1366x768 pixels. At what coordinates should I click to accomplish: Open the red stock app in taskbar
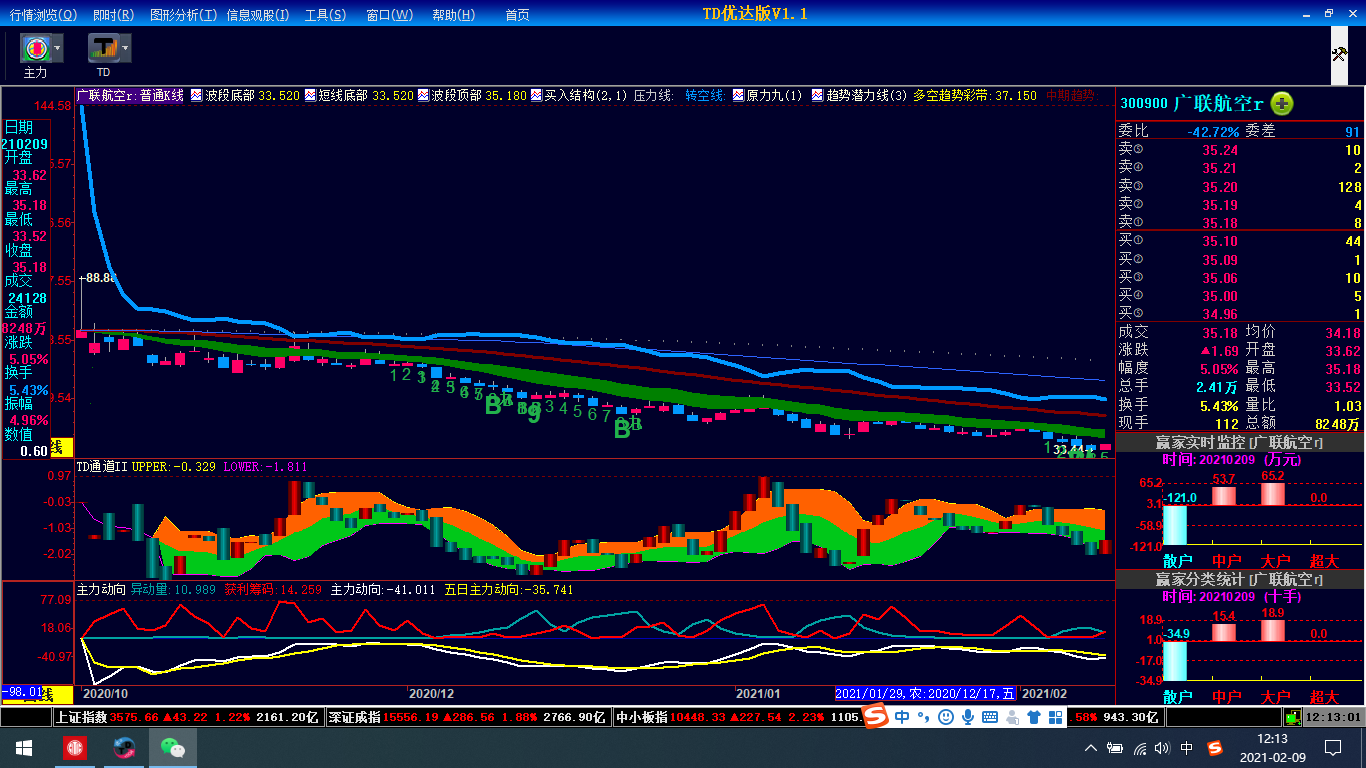click(76, 748)
